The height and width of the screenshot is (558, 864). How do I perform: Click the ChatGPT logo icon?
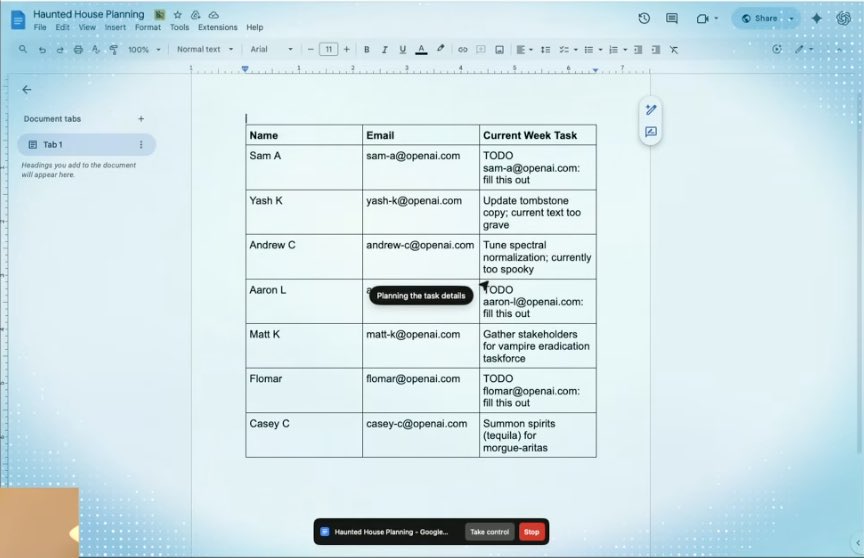[844, 18]
